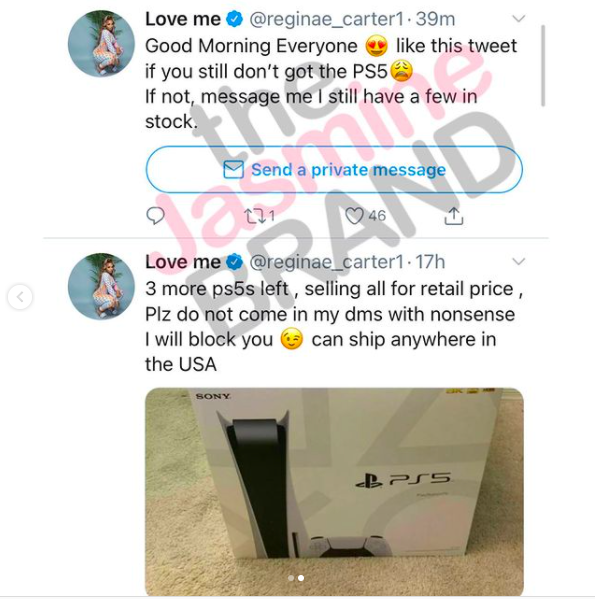
Task: Retweet the Good Morning Everyone tweet
Action: pyautogui.click(x=254, y=216)
